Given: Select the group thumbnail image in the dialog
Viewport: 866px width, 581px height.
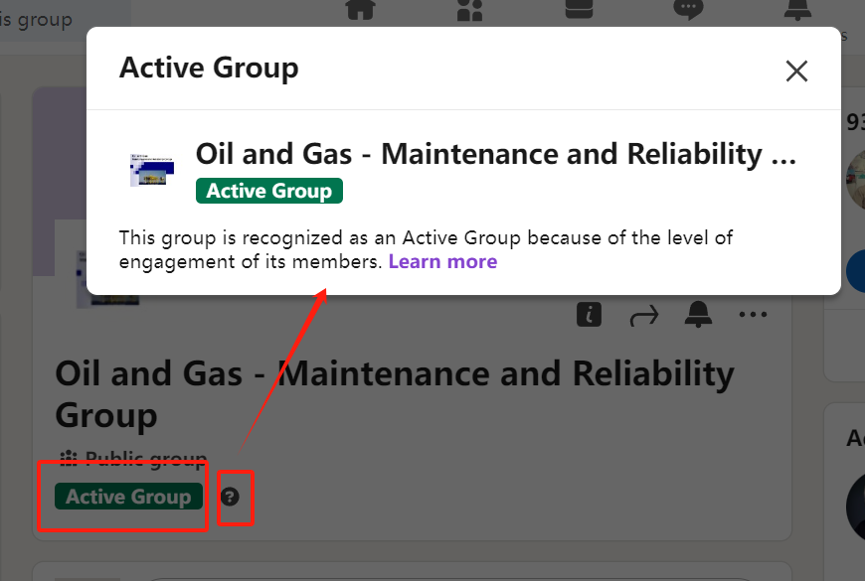Looking at the screenshot, I should click(152, 170).
